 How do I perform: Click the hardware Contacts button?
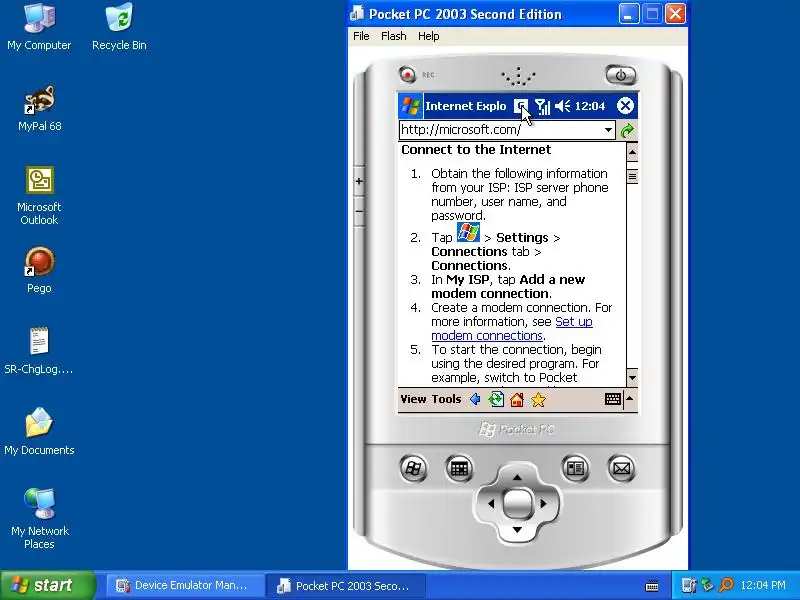pyautogui.click(x=575, y=468)
